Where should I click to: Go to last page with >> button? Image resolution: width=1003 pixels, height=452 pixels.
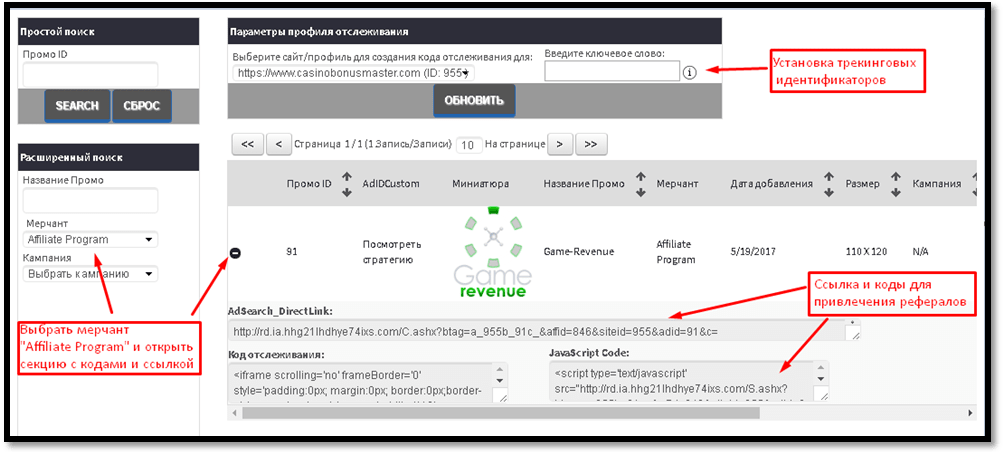pos(591,144)
